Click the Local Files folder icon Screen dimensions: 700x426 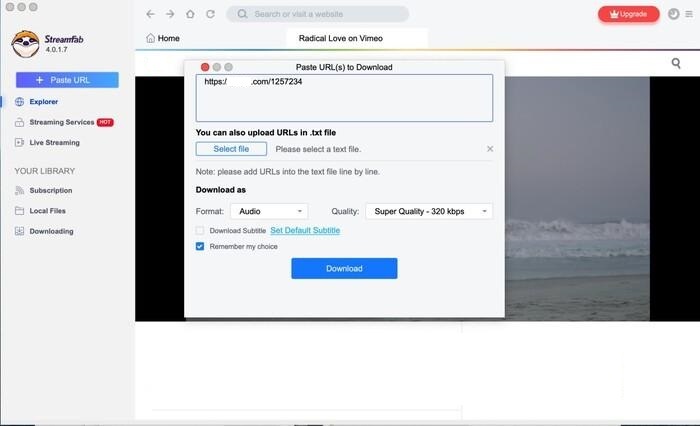tap(19, 211)
